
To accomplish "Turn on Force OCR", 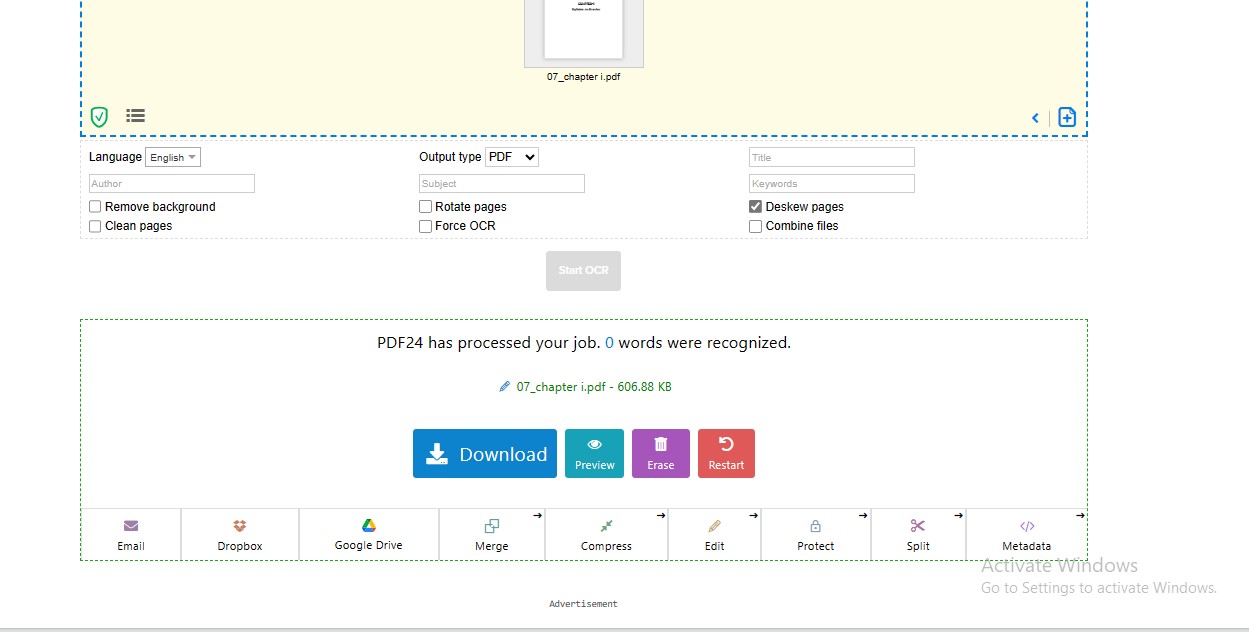I will (425, 226).
